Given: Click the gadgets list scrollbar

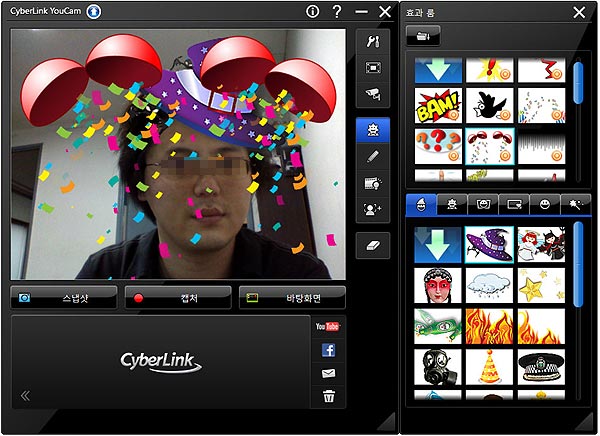Looking at the screenshot, I should 579,264.
